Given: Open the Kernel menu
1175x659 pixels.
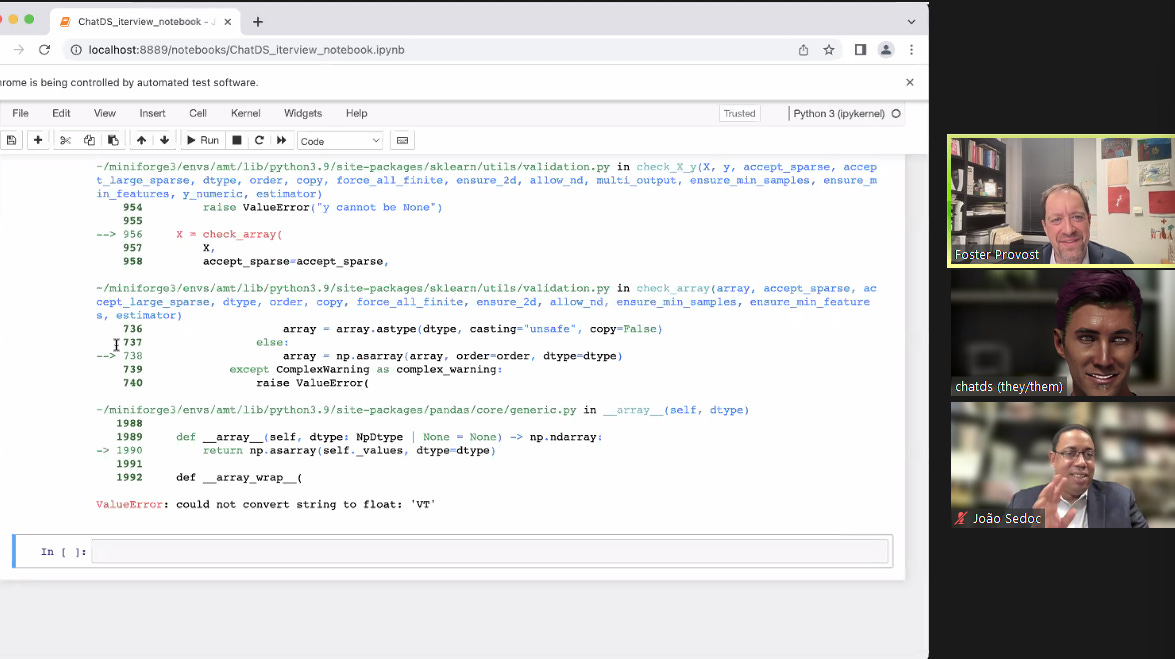Looking at the screenshot, I should pyautogui.click(x=245, y=114).
